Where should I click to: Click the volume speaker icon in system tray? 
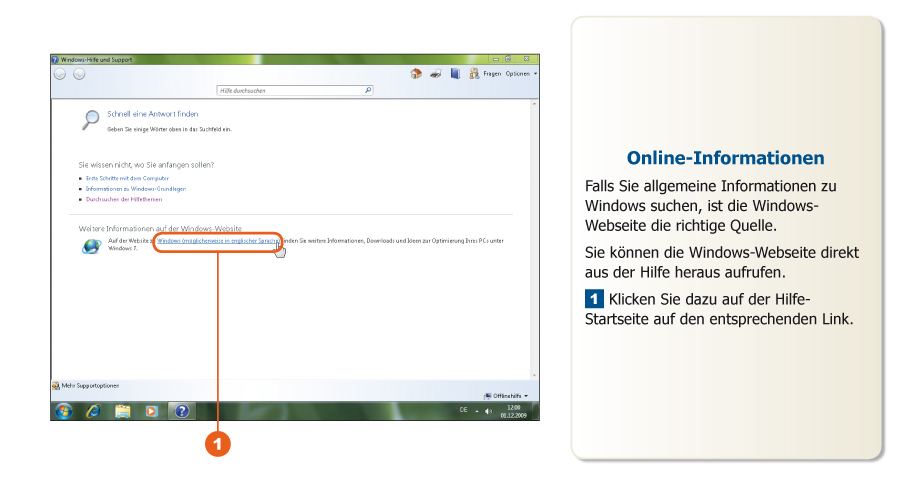click(488, 412)
